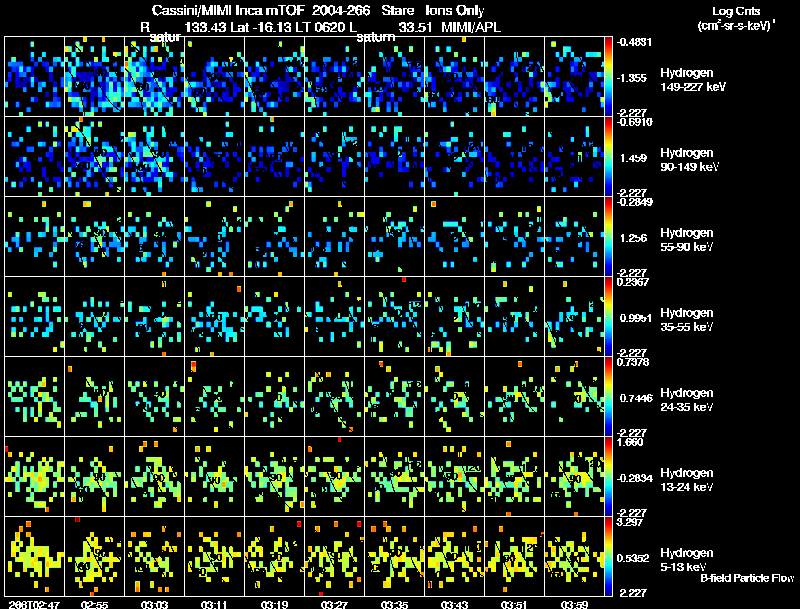The height and width of the screenshot is (609, 800).
Task: Click the -0.6910 colorbar maximum value
Action: 635,122
